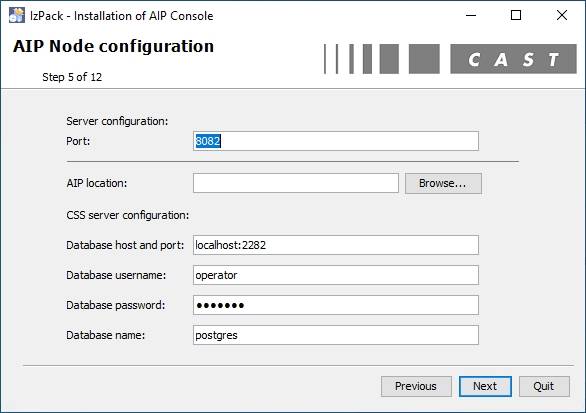Image resolution: width=586 pixels, height=413 pixels.
Task: Click the Server configuration label
Action: click(x=117, y=121)
